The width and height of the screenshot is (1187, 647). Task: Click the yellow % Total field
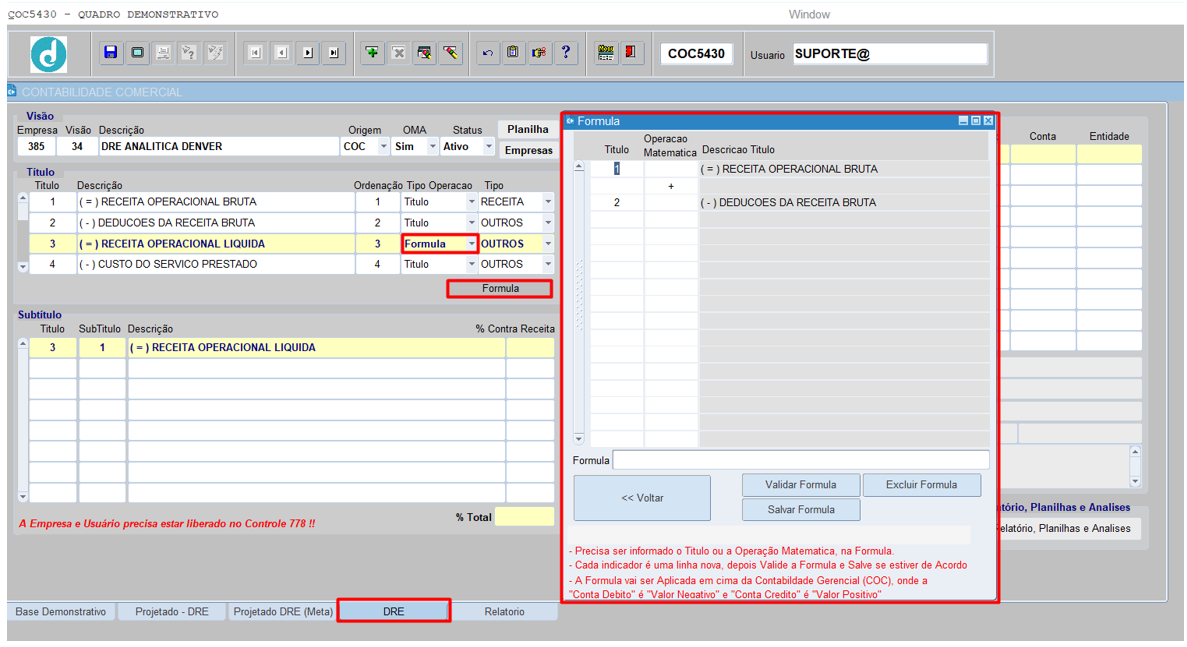coord(524,517)
